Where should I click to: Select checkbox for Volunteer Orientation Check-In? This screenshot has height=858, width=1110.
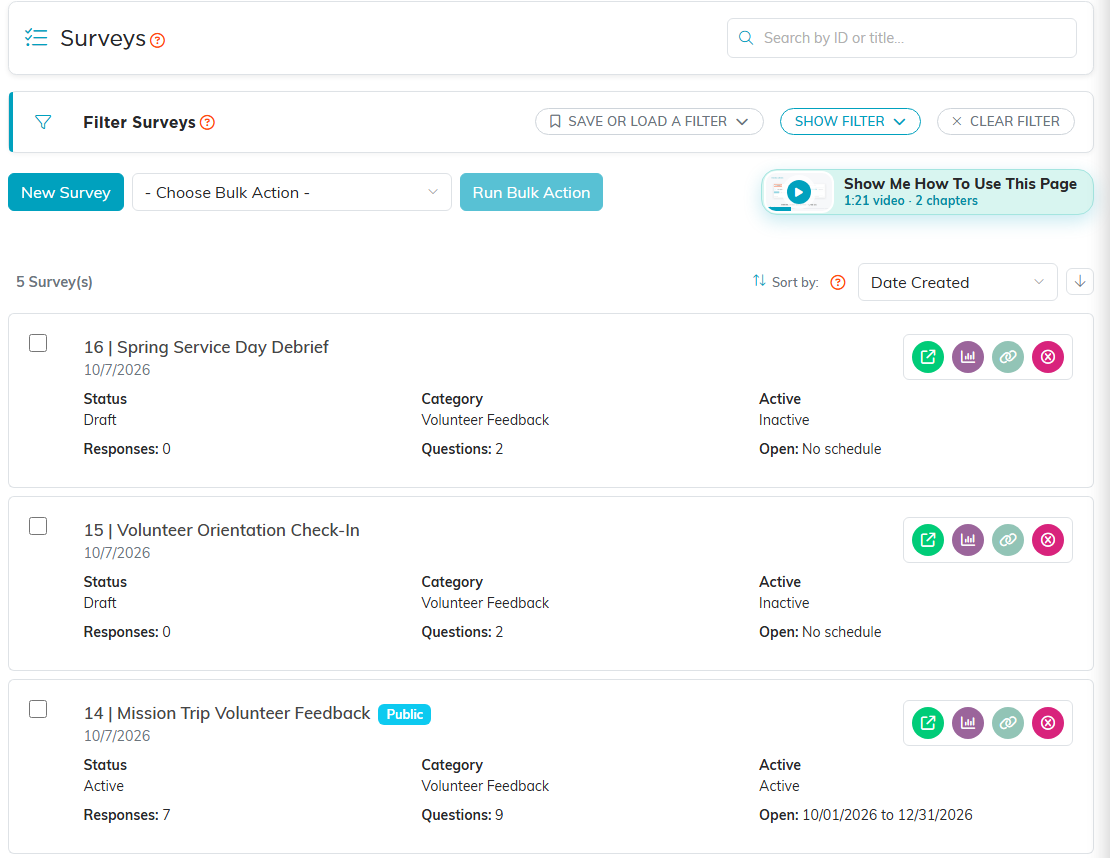(38, 526)
